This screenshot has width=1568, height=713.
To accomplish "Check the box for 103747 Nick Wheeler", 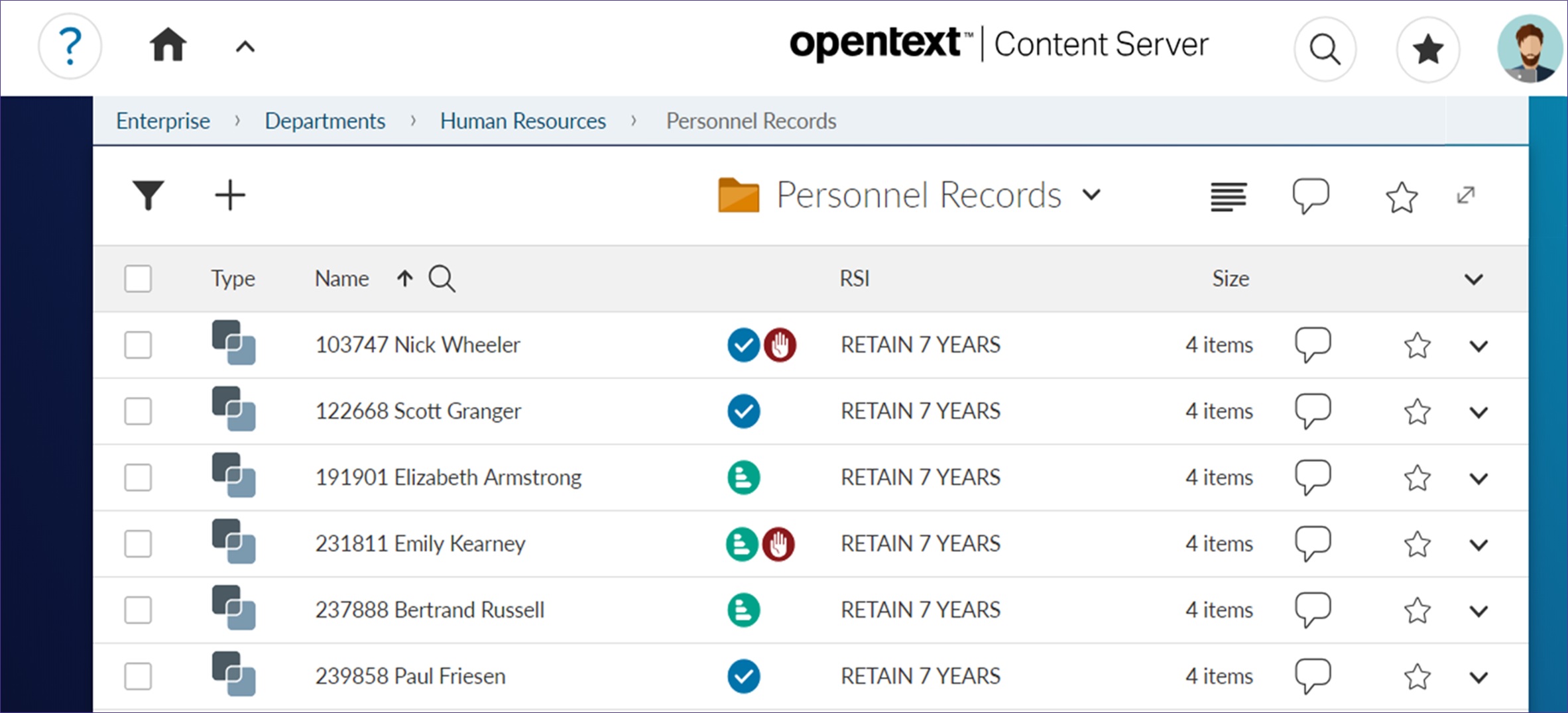I will pyautogui.click(x=138, y=345).
